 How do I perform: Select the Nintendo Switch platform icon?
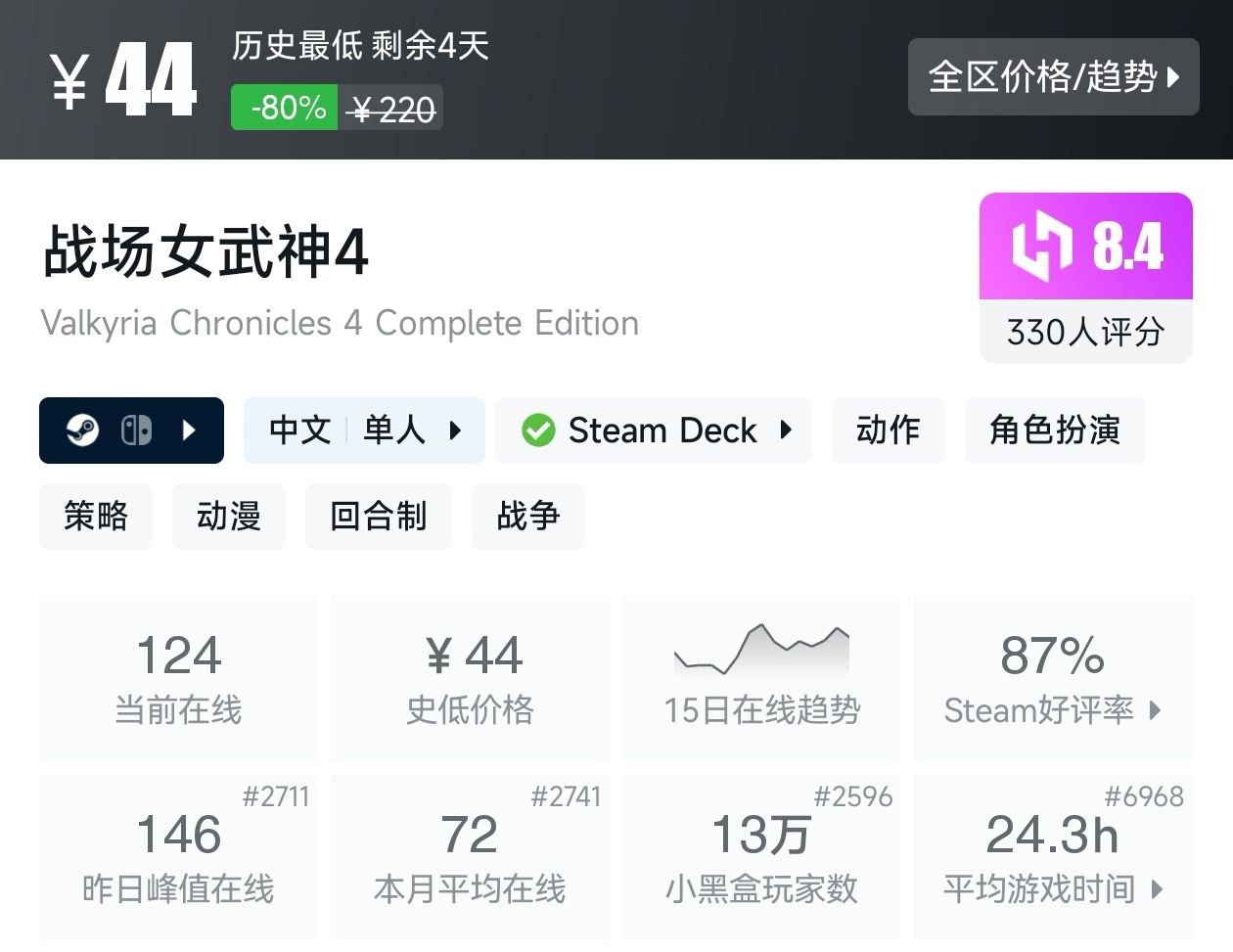coord(137,431)
